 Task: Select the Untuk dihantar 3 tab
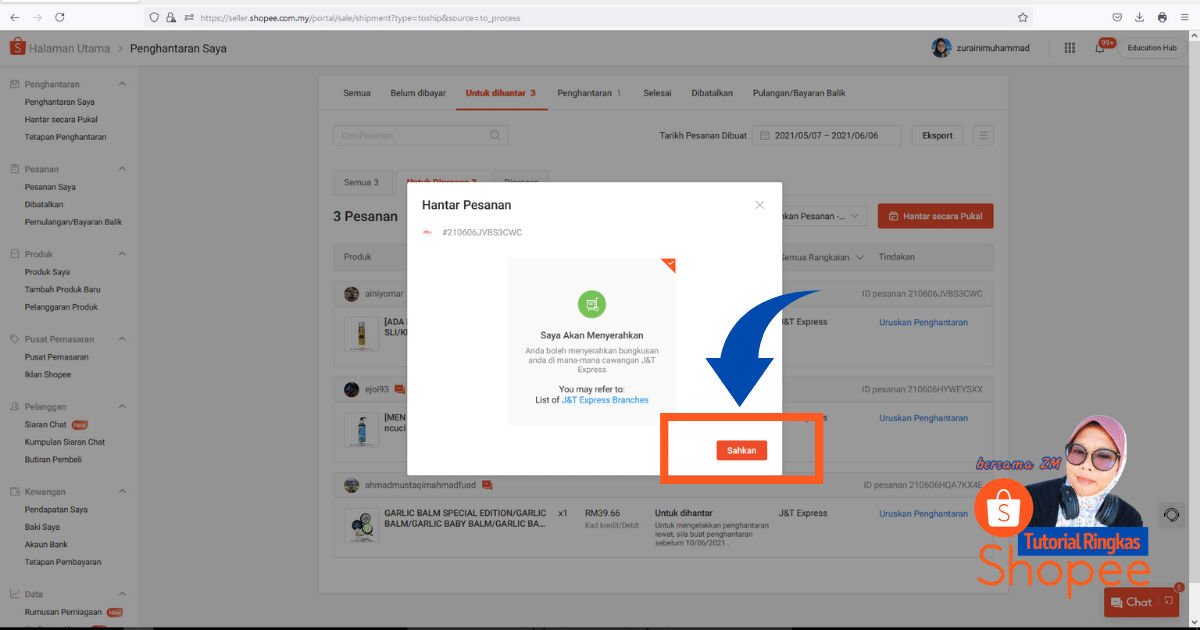point(500,93)
